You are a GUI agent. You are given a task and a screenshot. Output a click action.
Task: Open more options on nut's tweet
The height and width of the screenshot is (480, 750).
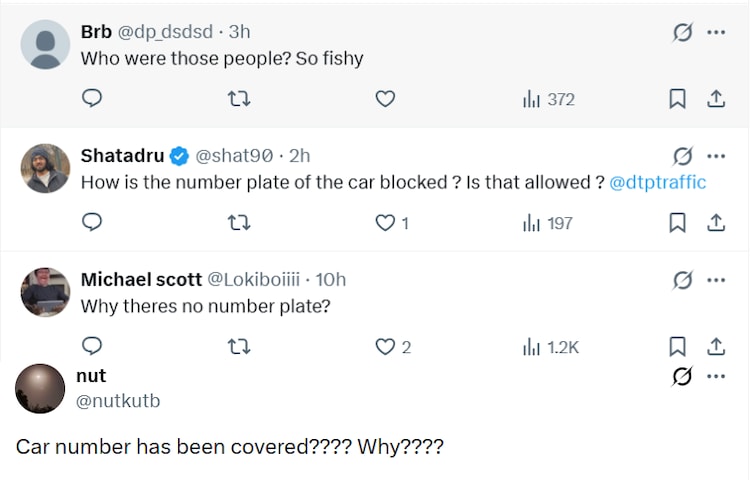click(x=716, y=376)
